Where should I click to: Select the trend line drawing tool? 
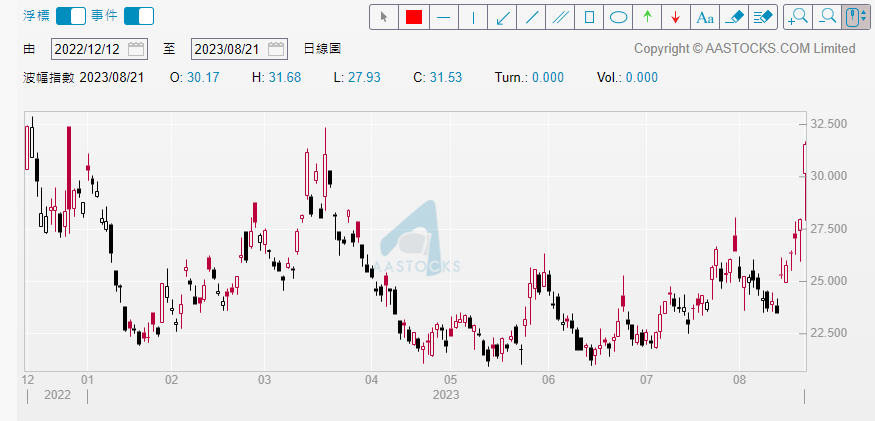pos(532,17)
